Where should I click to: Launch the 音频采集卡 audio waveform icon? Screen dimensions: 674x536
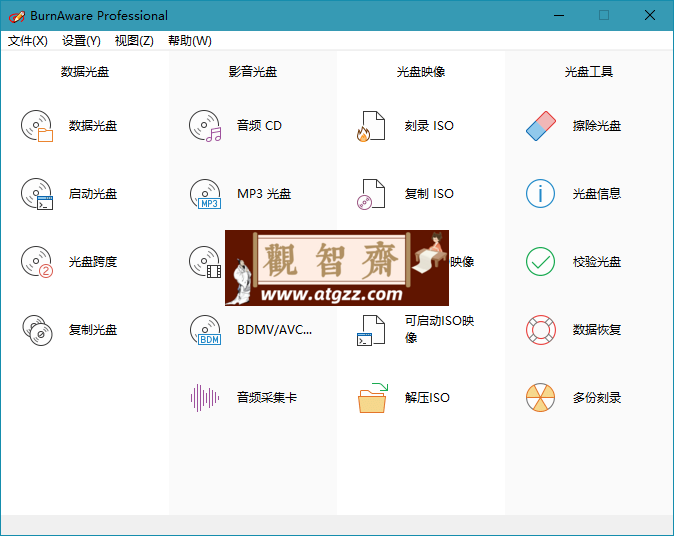pos(205,398)
